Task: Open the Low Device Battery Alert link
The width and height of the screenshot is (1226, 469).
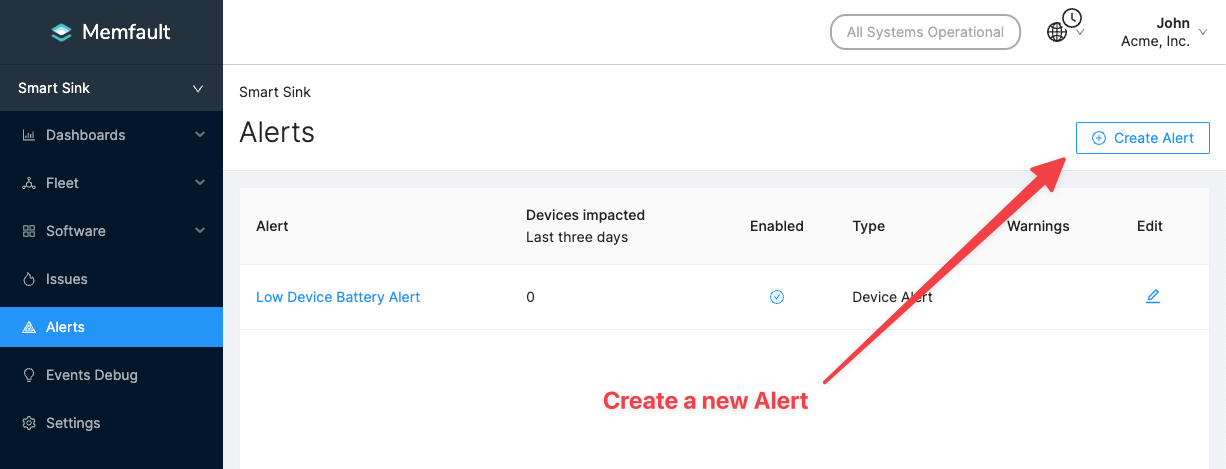Action: (338, 297)
